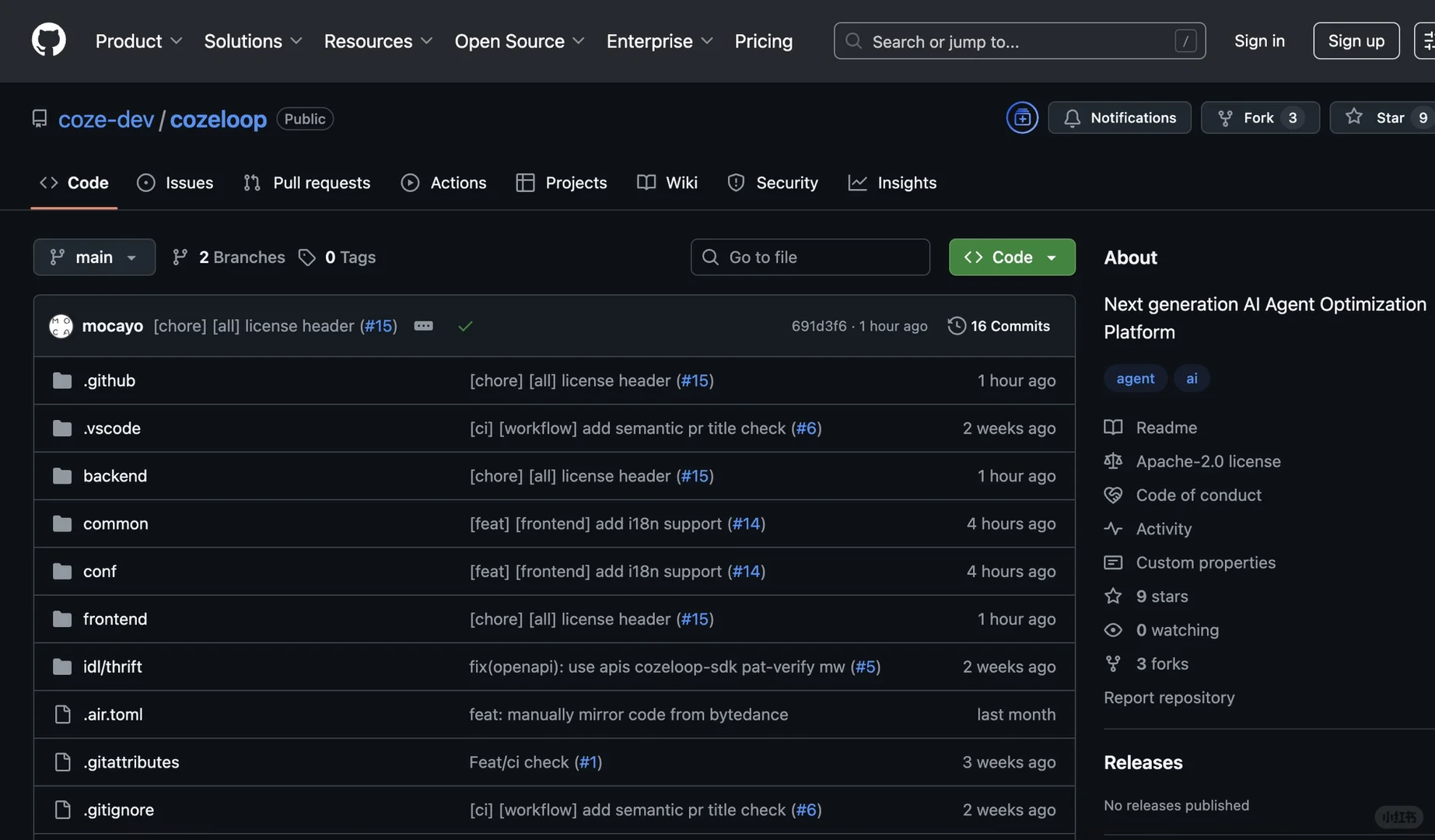Click the .github folder icon
The height and width of the screenshot is (840, 1435).
[x=62, y=380]
